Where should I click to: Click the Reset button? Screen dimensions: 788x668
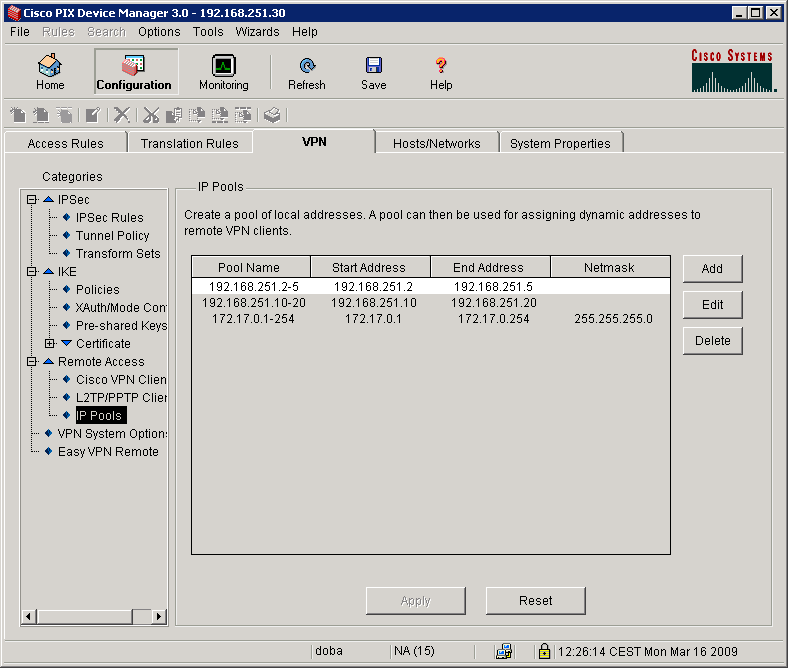(x=535, y=601)
